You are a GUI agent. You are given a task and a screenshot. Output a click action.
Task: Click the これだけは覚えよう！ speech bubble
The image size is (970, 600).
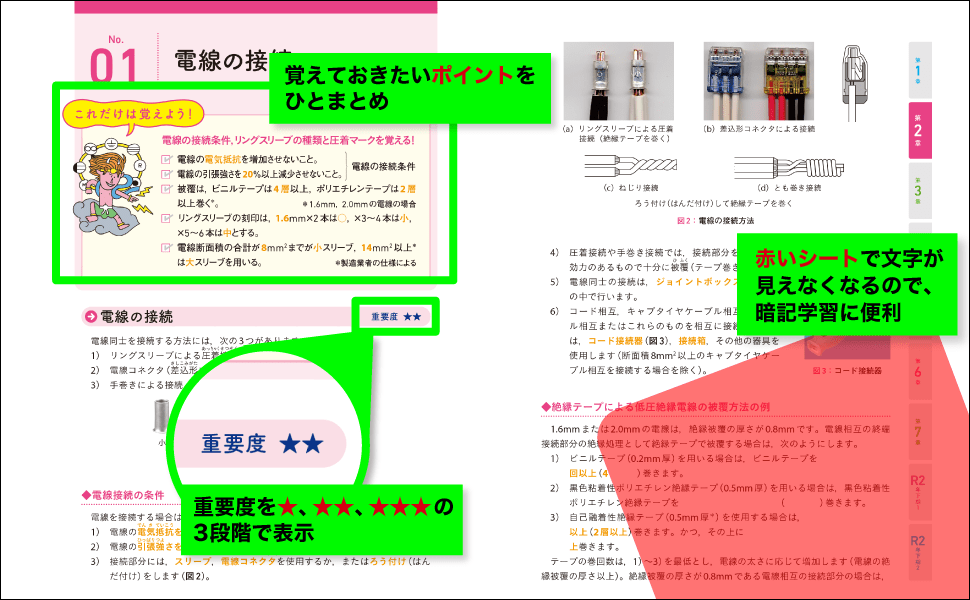134,115
